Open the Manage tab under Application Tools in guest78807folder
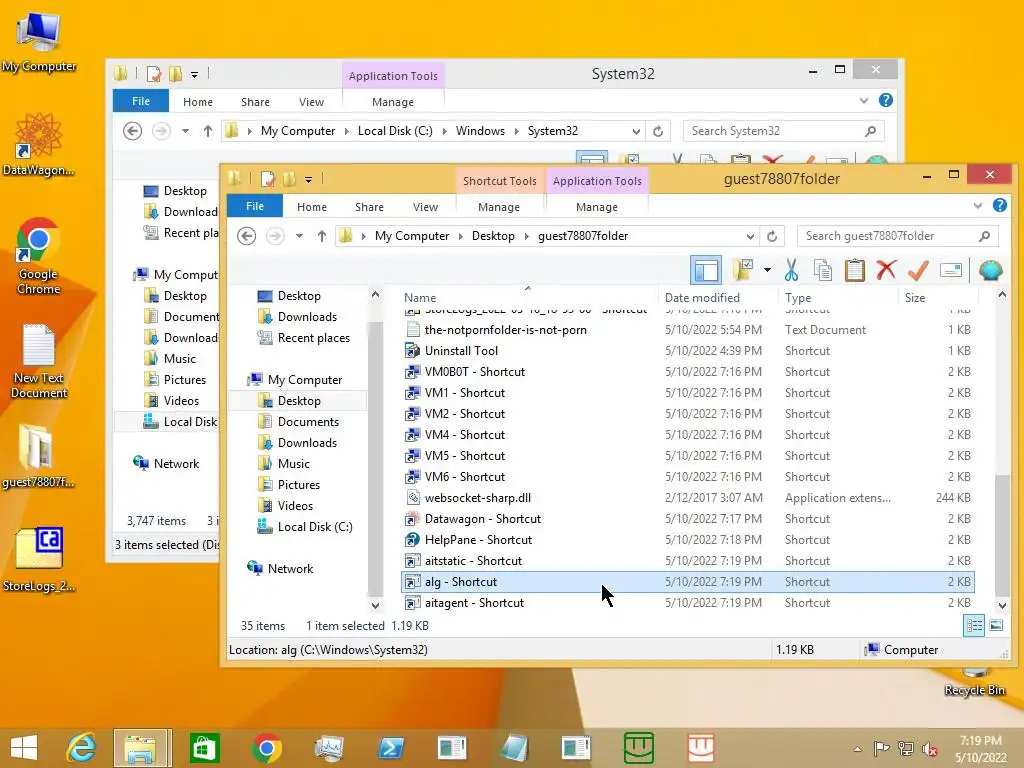 596,207
